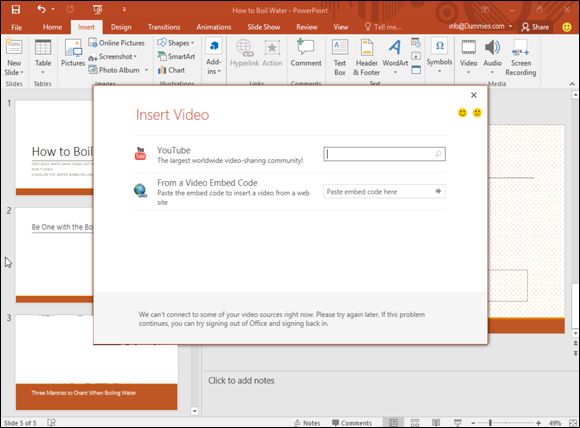The width and height of the screenshot is (580, 428).
Task: Click the Audio speaker icon
Action: pos(492,57)
